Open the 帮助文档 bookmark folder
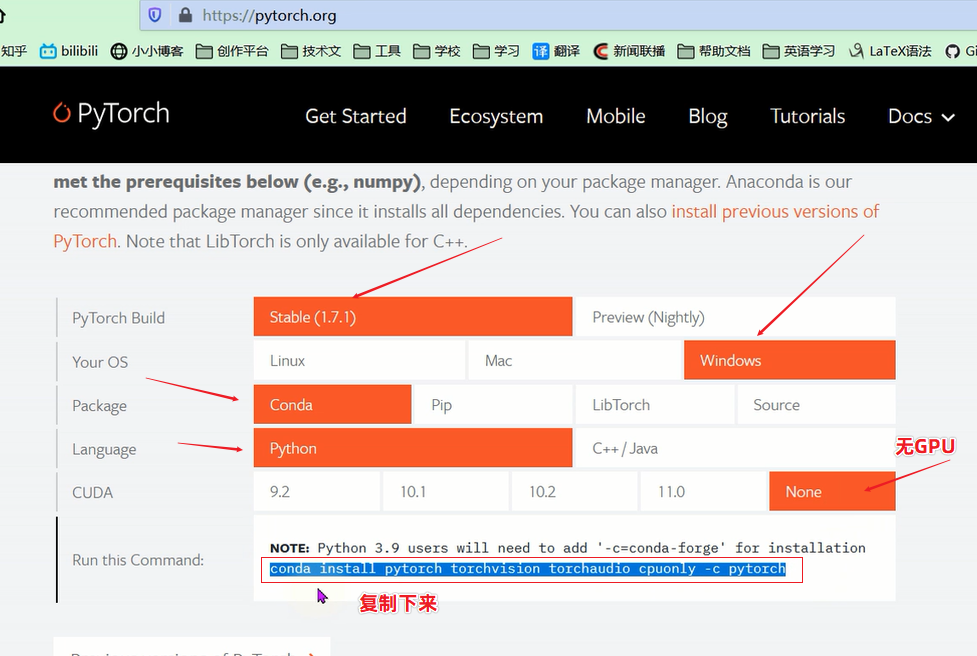Screen dimensions: 977x656 point(713,51)
